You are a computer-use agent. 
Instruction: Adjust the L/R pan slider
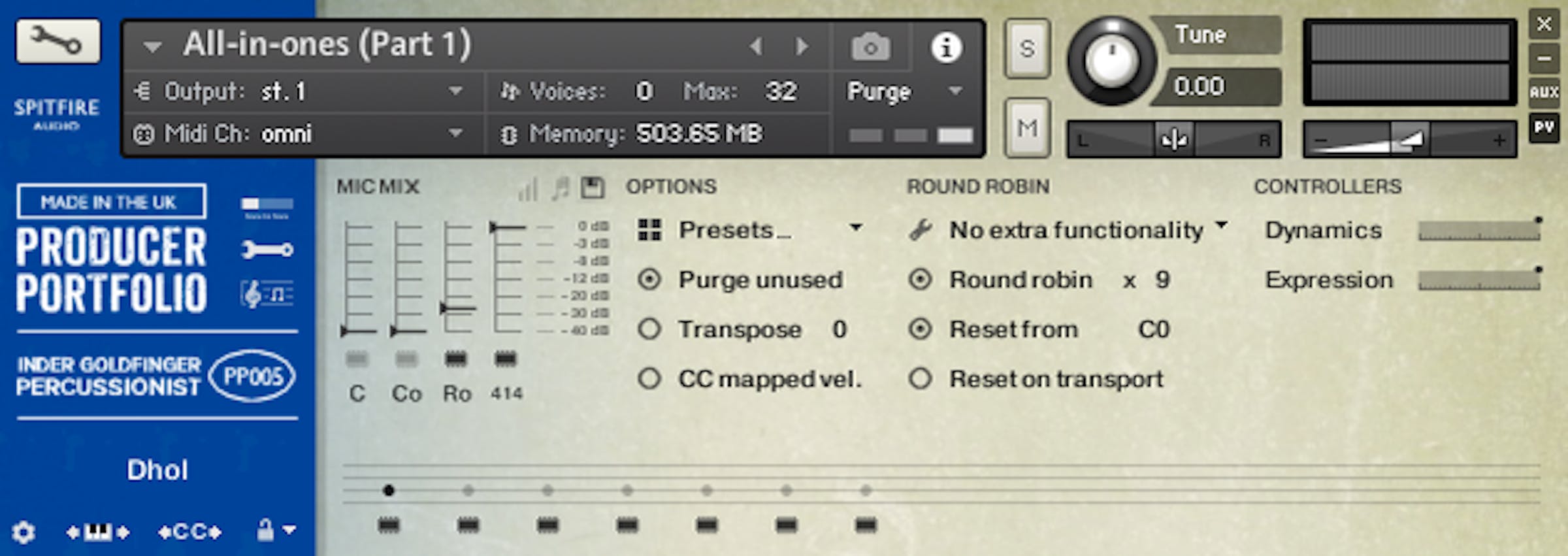(1174, 139)
